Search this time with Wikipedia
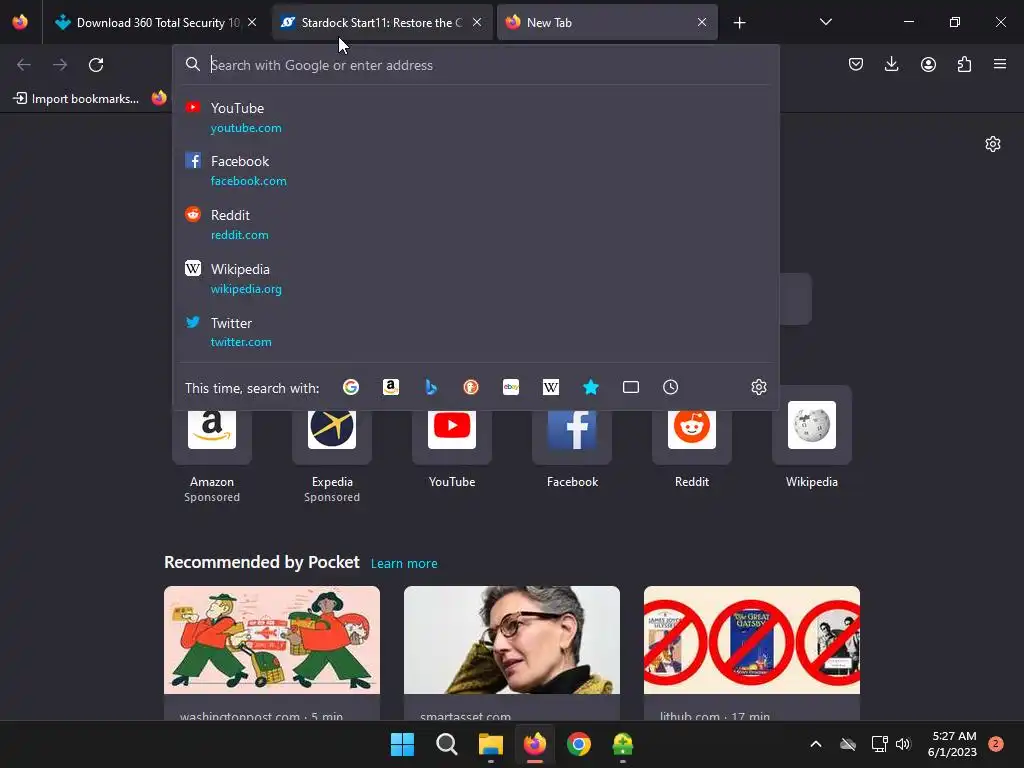 pyautogui.click(x=551, y=387)
